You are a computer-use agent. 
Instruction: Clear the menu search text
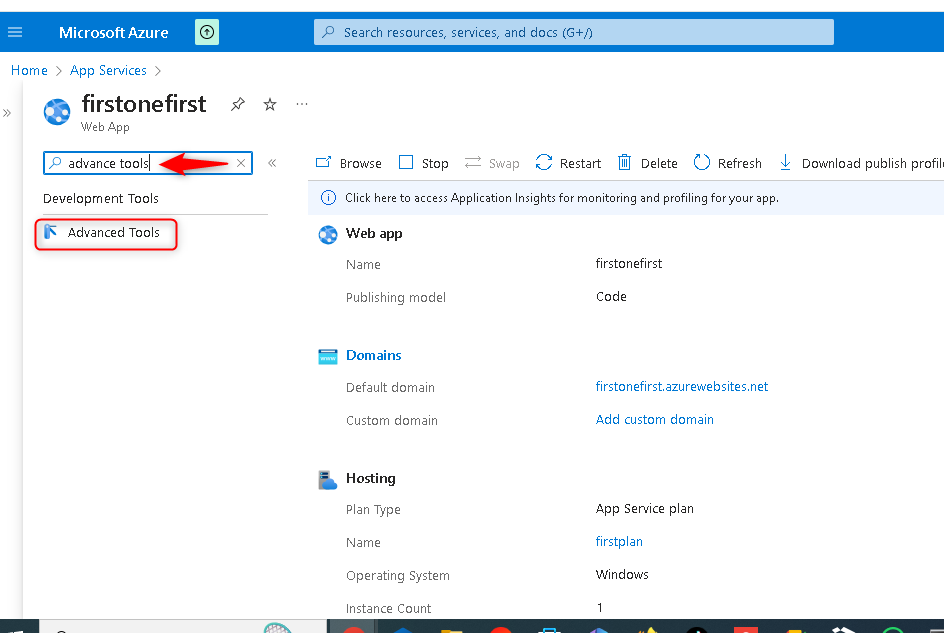241,163
